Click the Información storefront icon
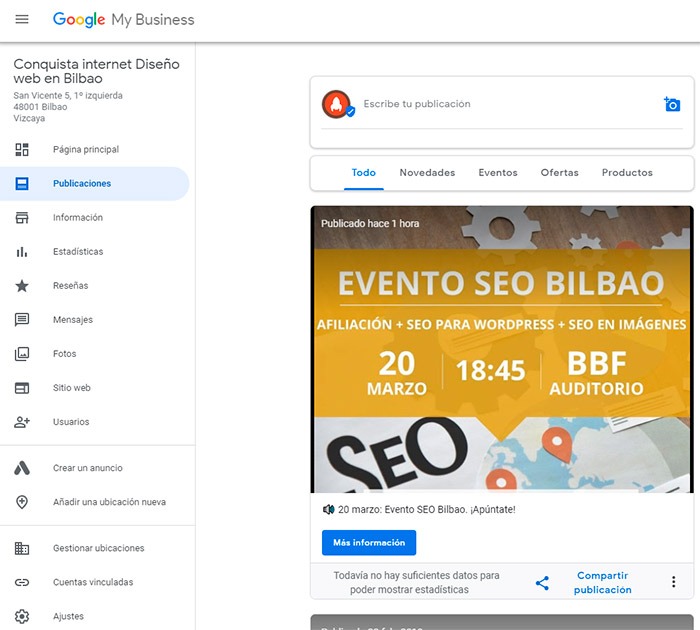The height and width of the screenshot is (630, 700). (x=22, y=217)
